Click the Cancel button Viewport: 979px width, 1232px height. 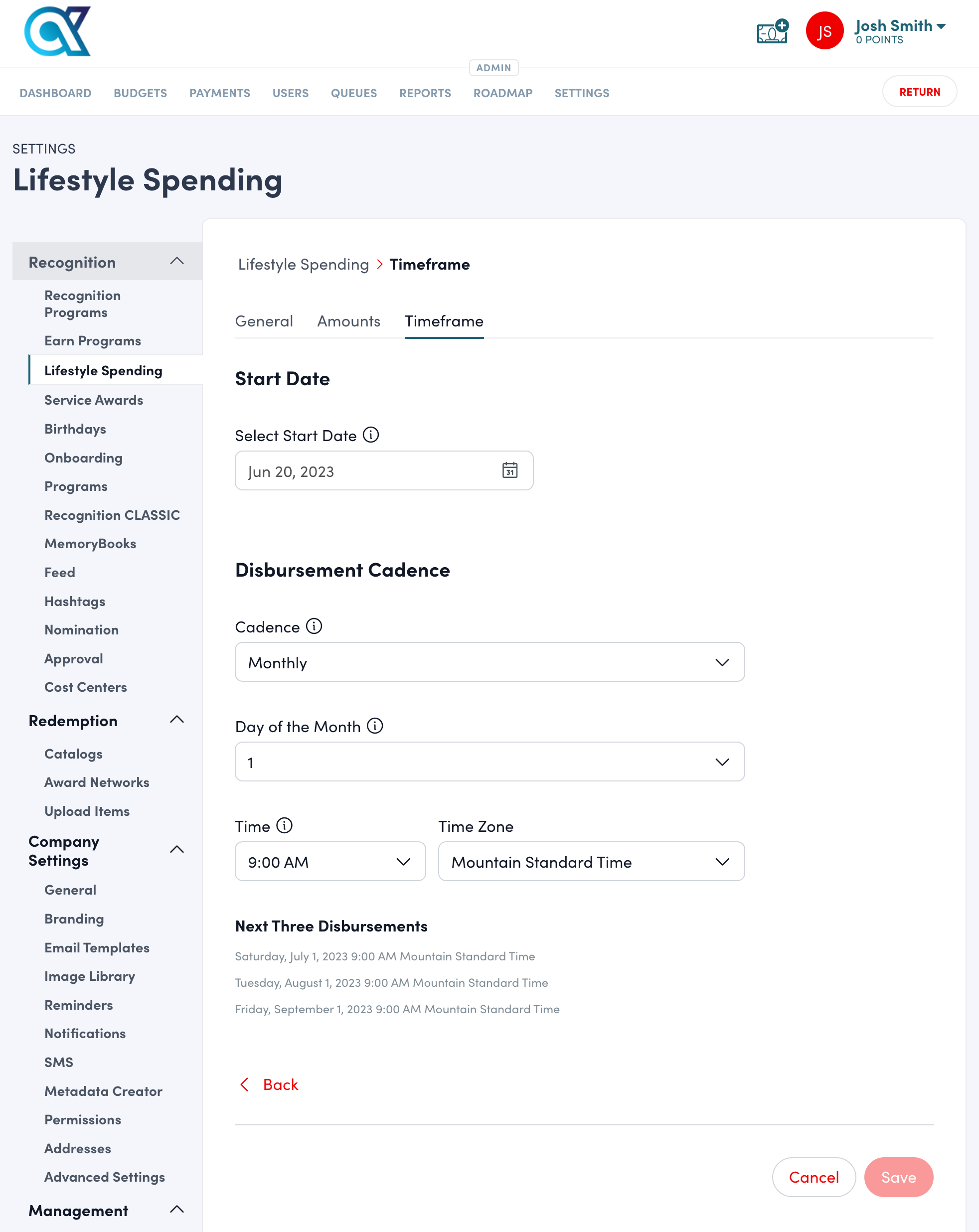pos(814,1177)
